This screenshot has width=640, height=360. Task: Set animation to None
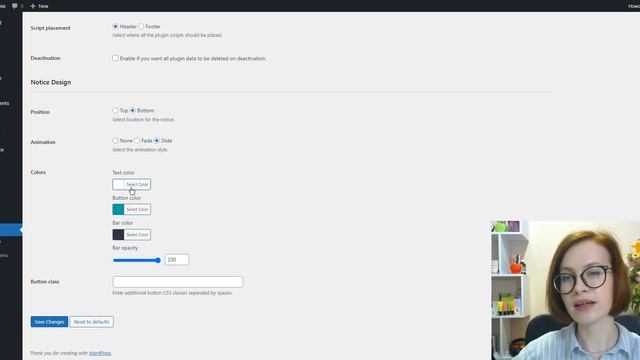click(115, 140)
